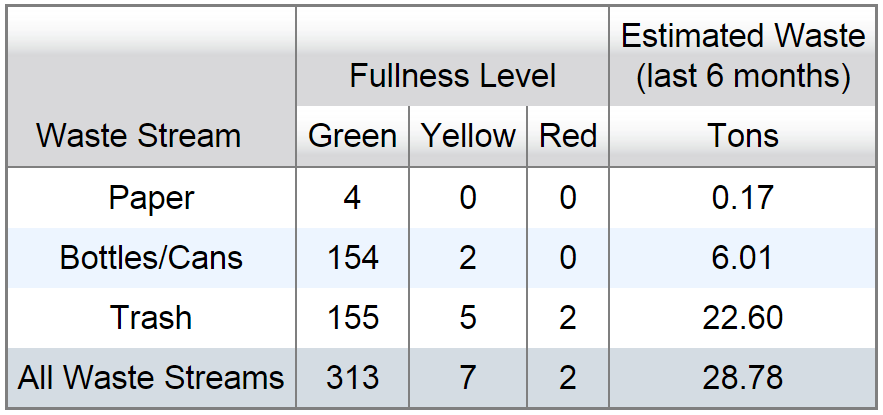
Task: Select the Fullness Level header
Action: (453, 75)
